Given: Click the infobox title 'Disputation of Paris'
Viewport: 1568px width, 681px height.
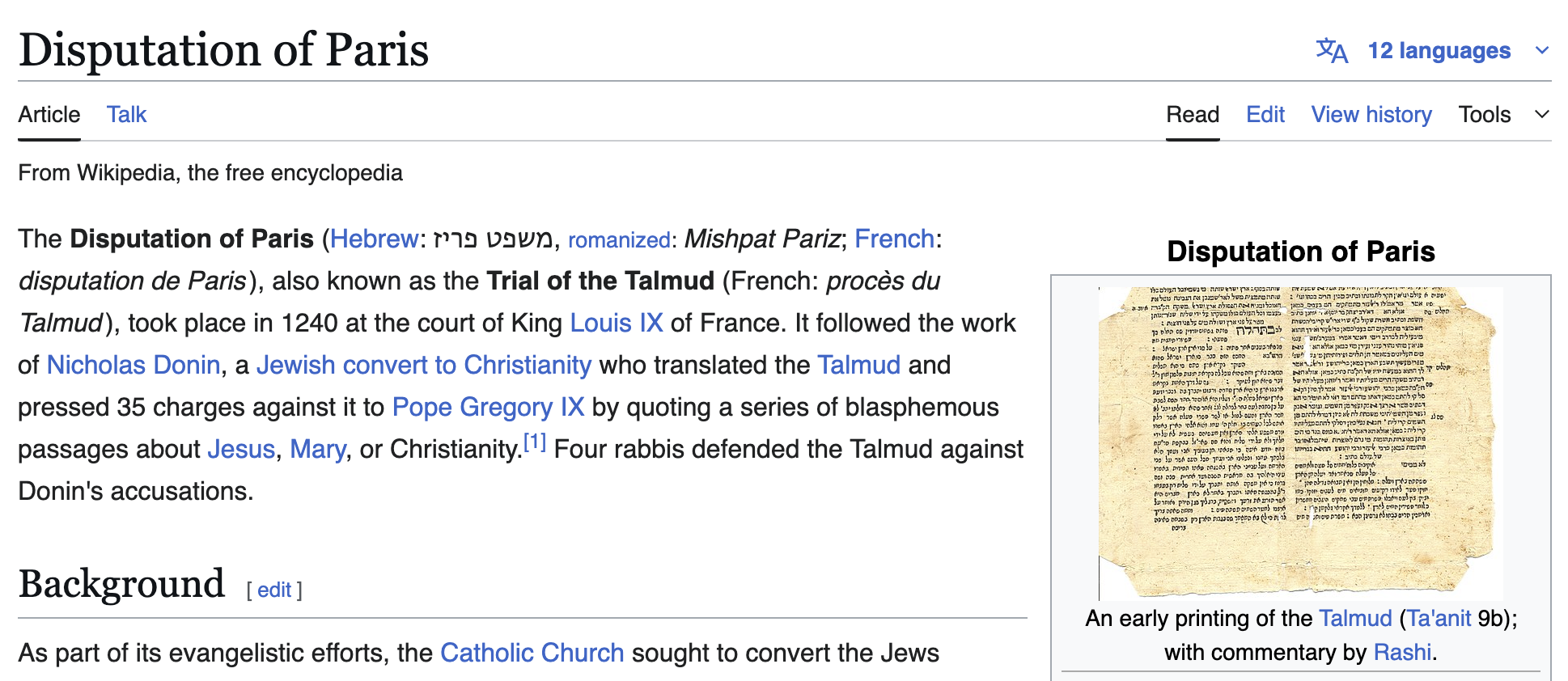Looking at the screenshot, I should (1301, 252).
